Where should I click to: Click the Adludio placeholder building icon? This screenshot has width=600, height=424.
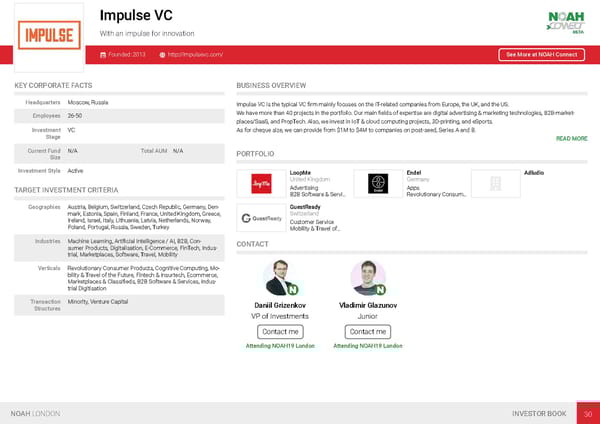point(497,184)
